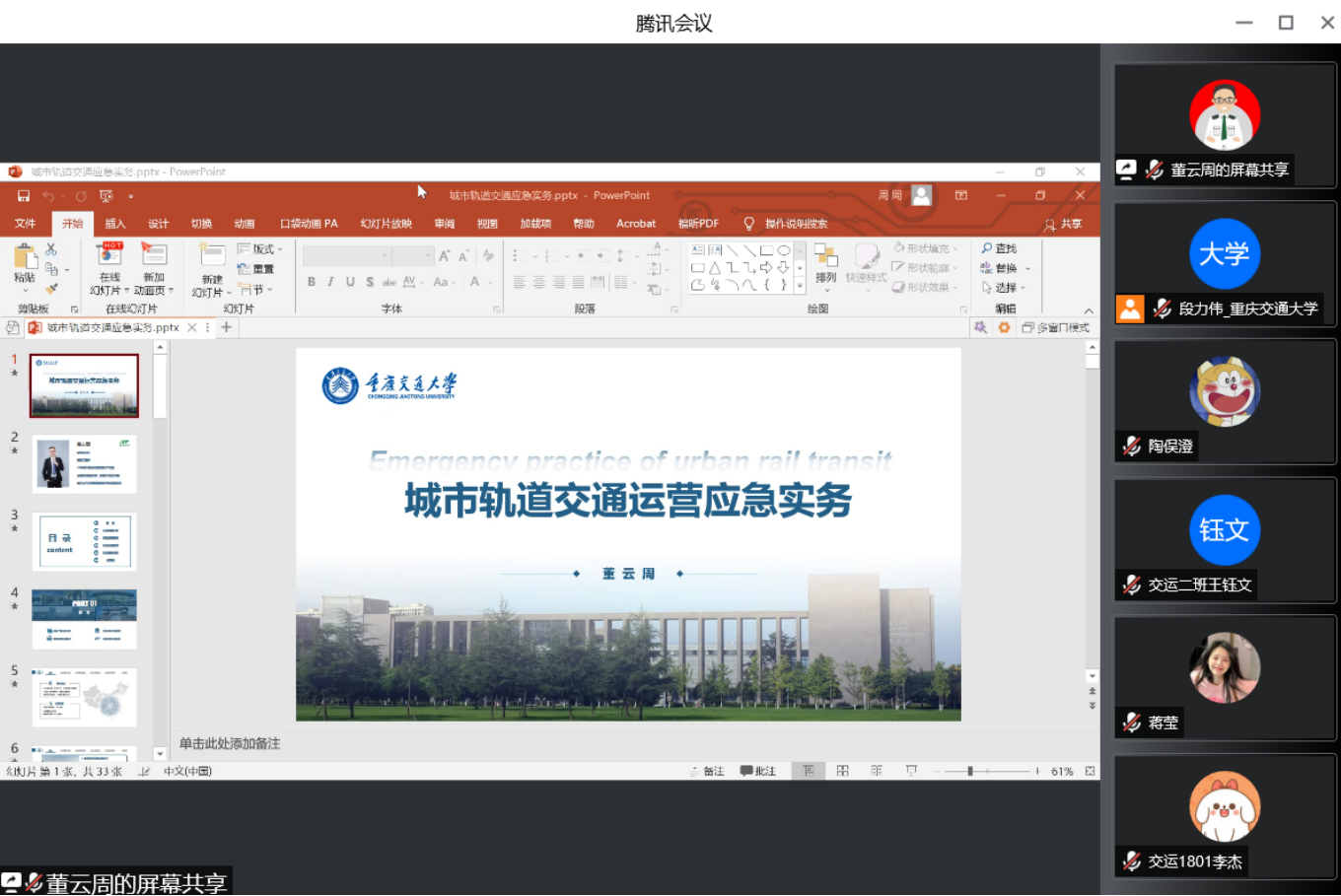Click the Increase Font Size icon
This screenshot has height=896, width=1341.
[445, 256]
